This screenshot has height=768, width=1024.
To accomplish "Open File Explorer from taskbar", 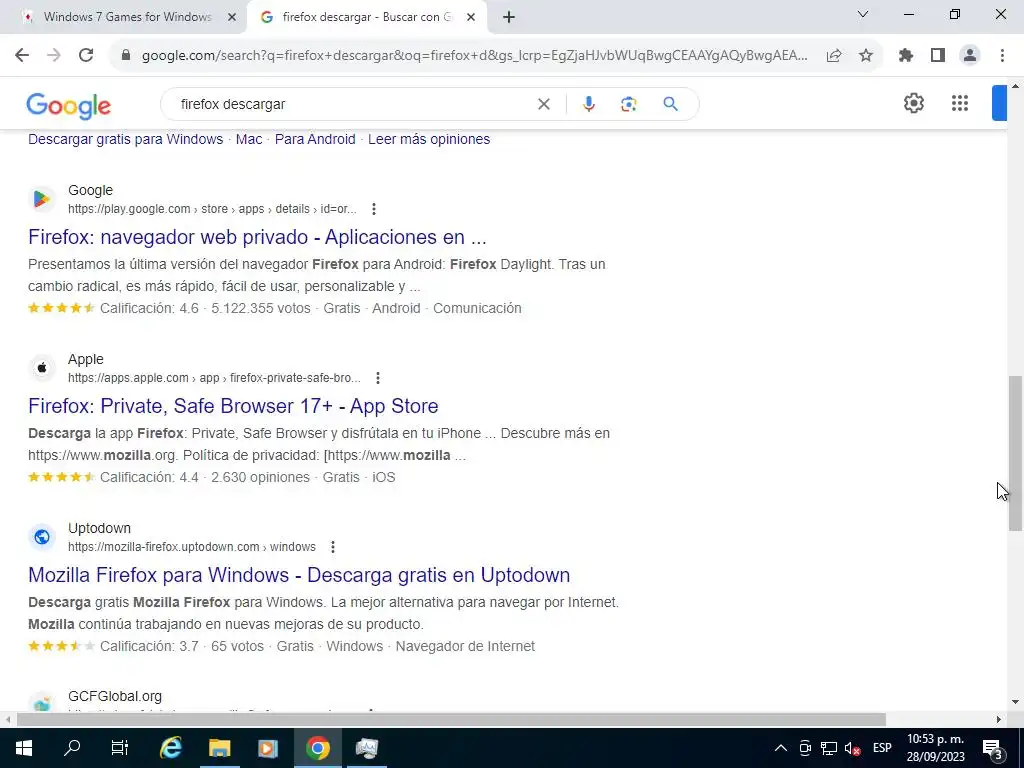I will click(219, 748).
